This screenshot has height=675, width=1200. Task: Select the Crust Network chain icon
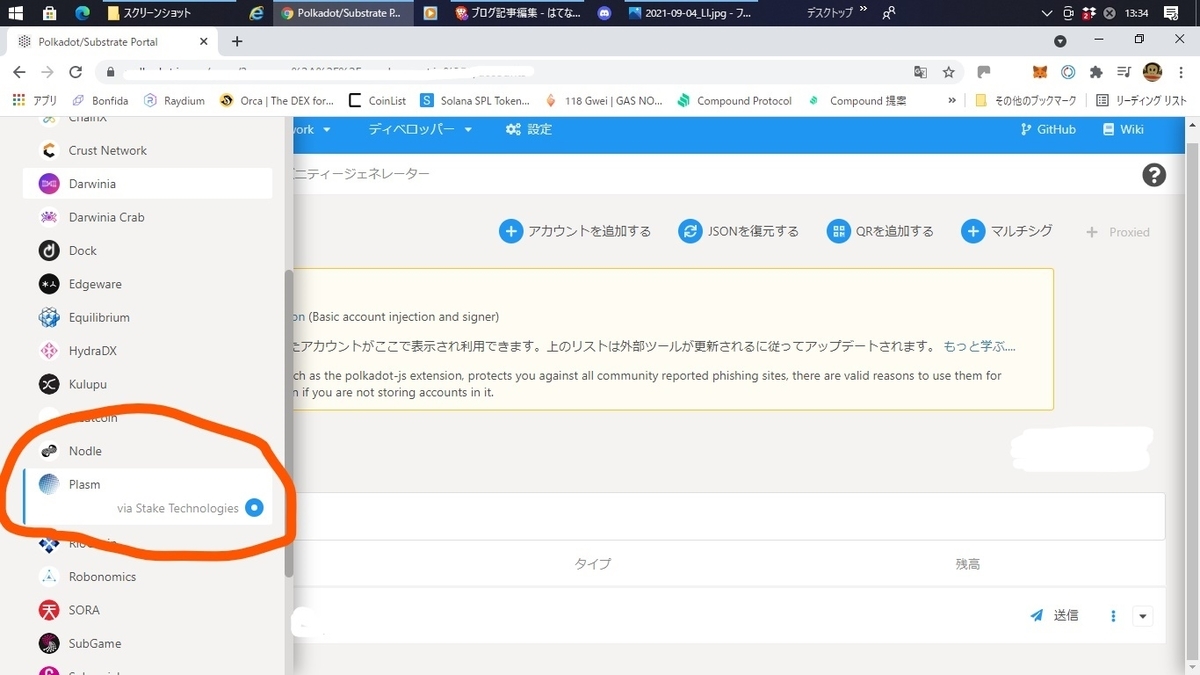click(x=49, y=151)
